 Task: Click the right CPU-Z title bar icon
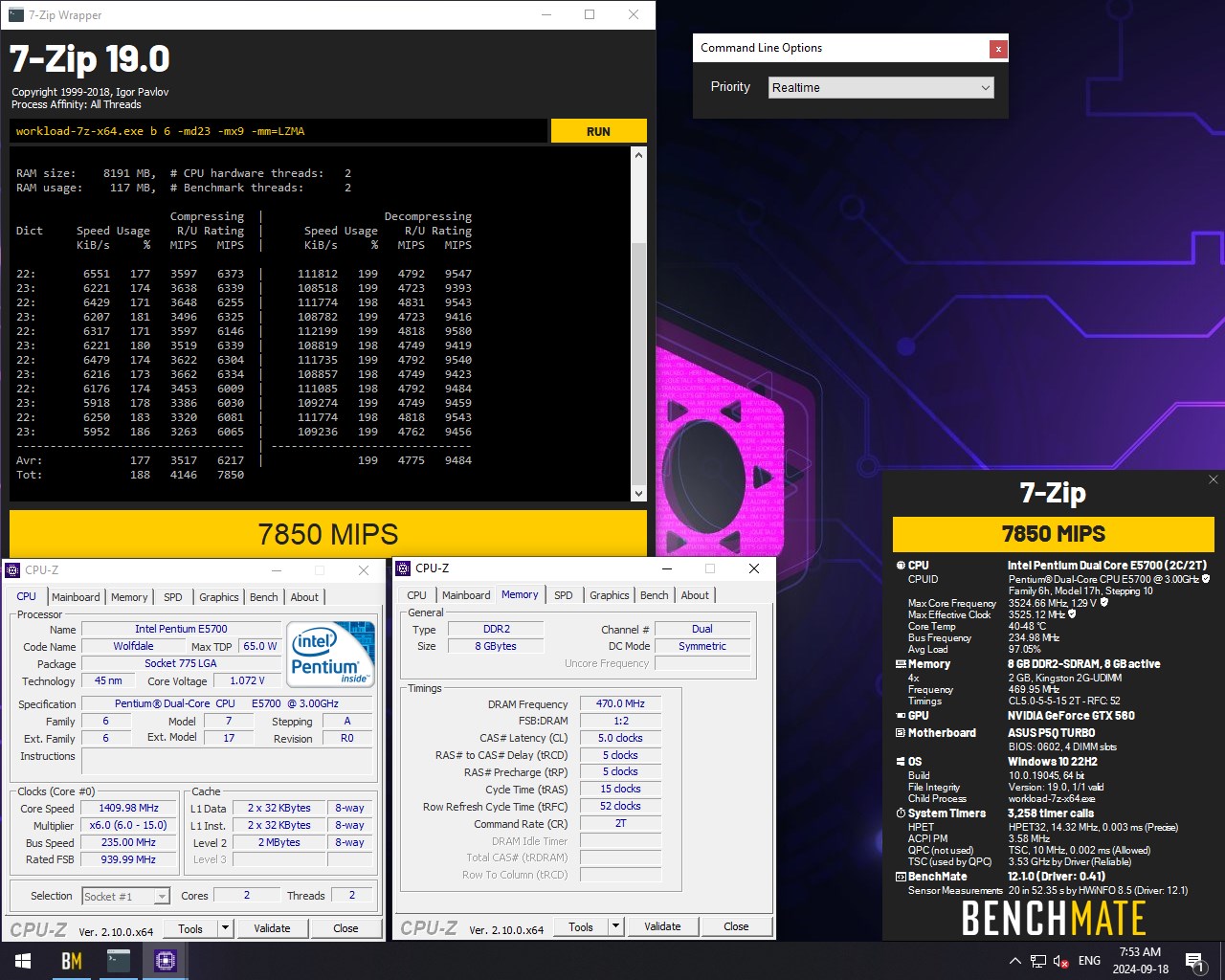[x=403, y=568]
